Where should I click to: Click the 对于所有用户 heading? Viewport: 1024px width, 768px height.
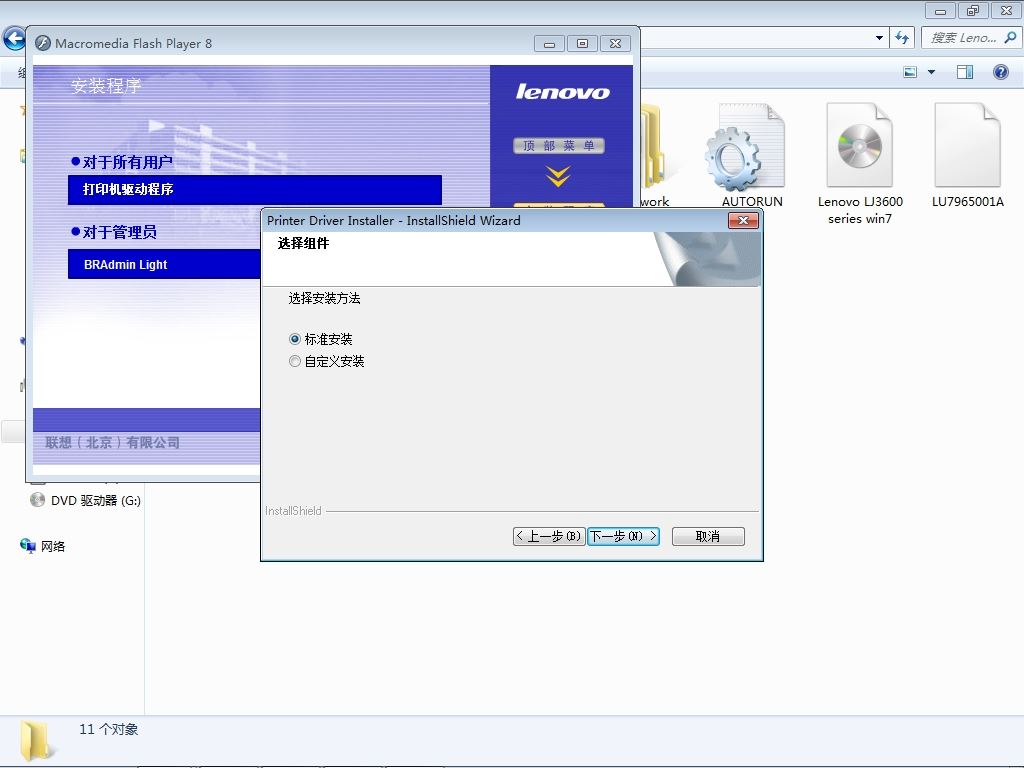point(127,162)
